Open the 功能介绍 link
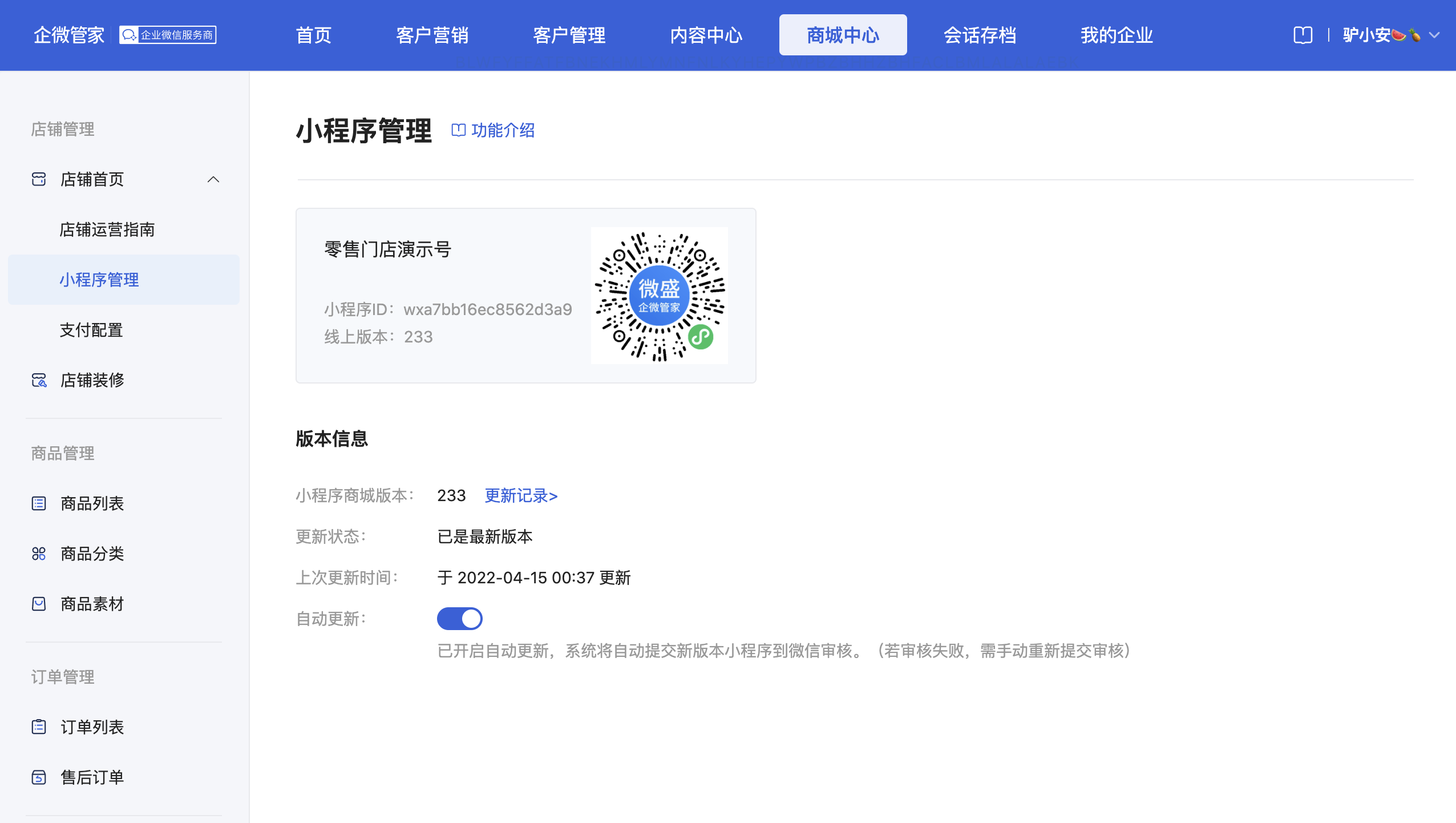The height and width of the screenshot is (823, 1456). 503,130
